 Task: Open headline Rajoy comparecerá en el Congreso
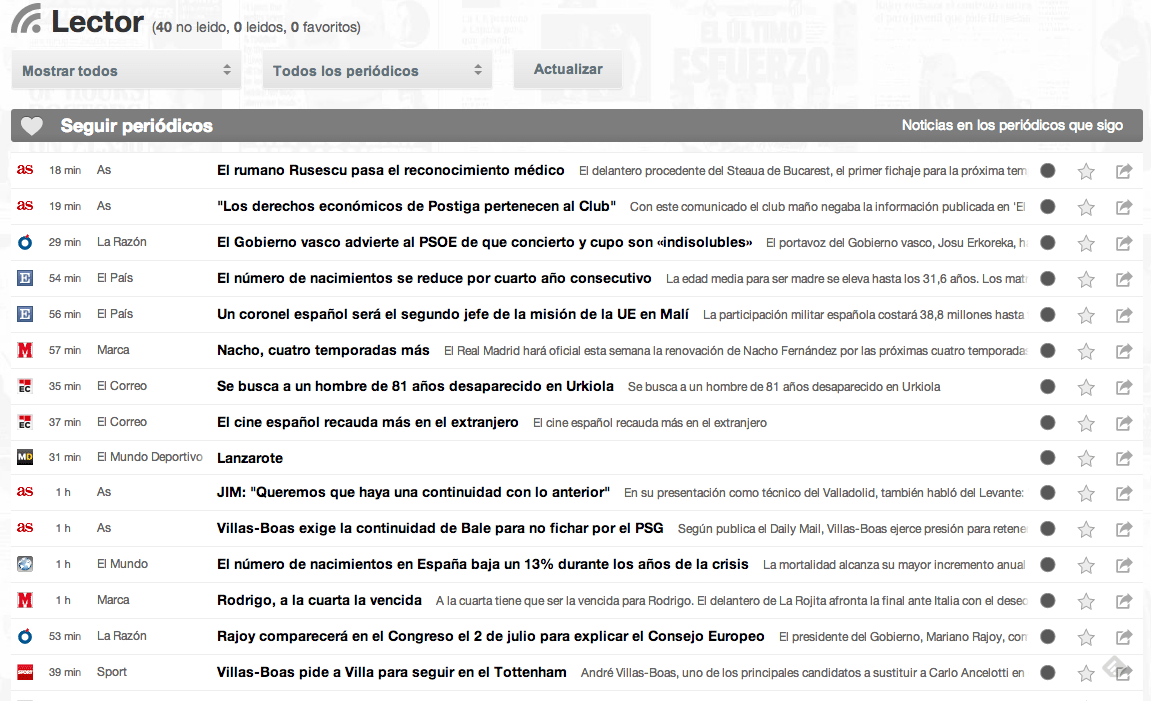[490, 636]
